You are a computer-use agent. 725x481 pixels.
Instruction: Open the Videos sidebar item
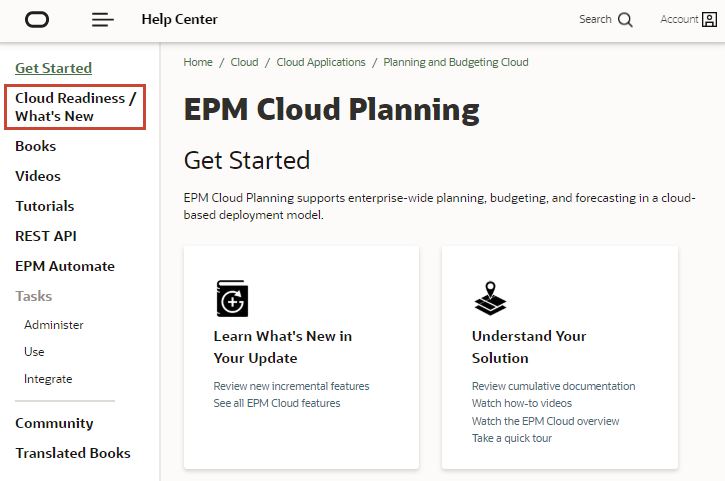(x=38, y=176)
